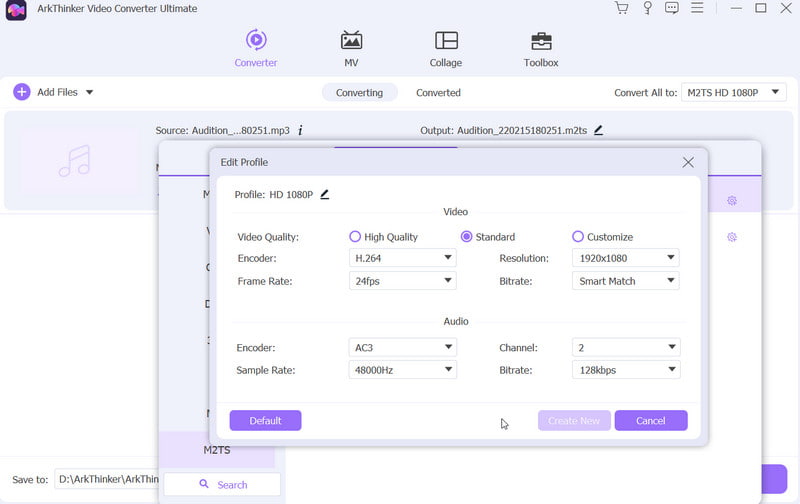Select High Quality video option
This screenshot has width=800, height=504.
(x=383, y=237)
